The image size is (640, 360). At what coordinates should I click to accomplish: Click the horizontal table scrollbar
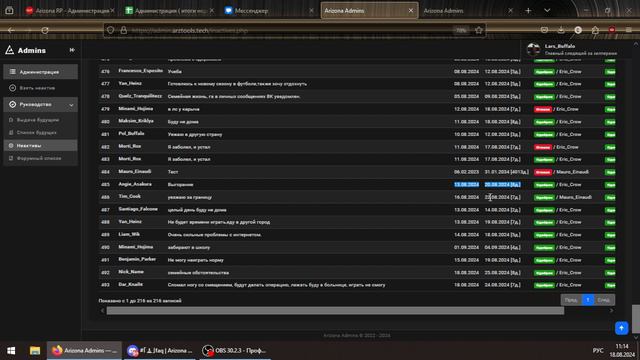(x=336, y=311)
